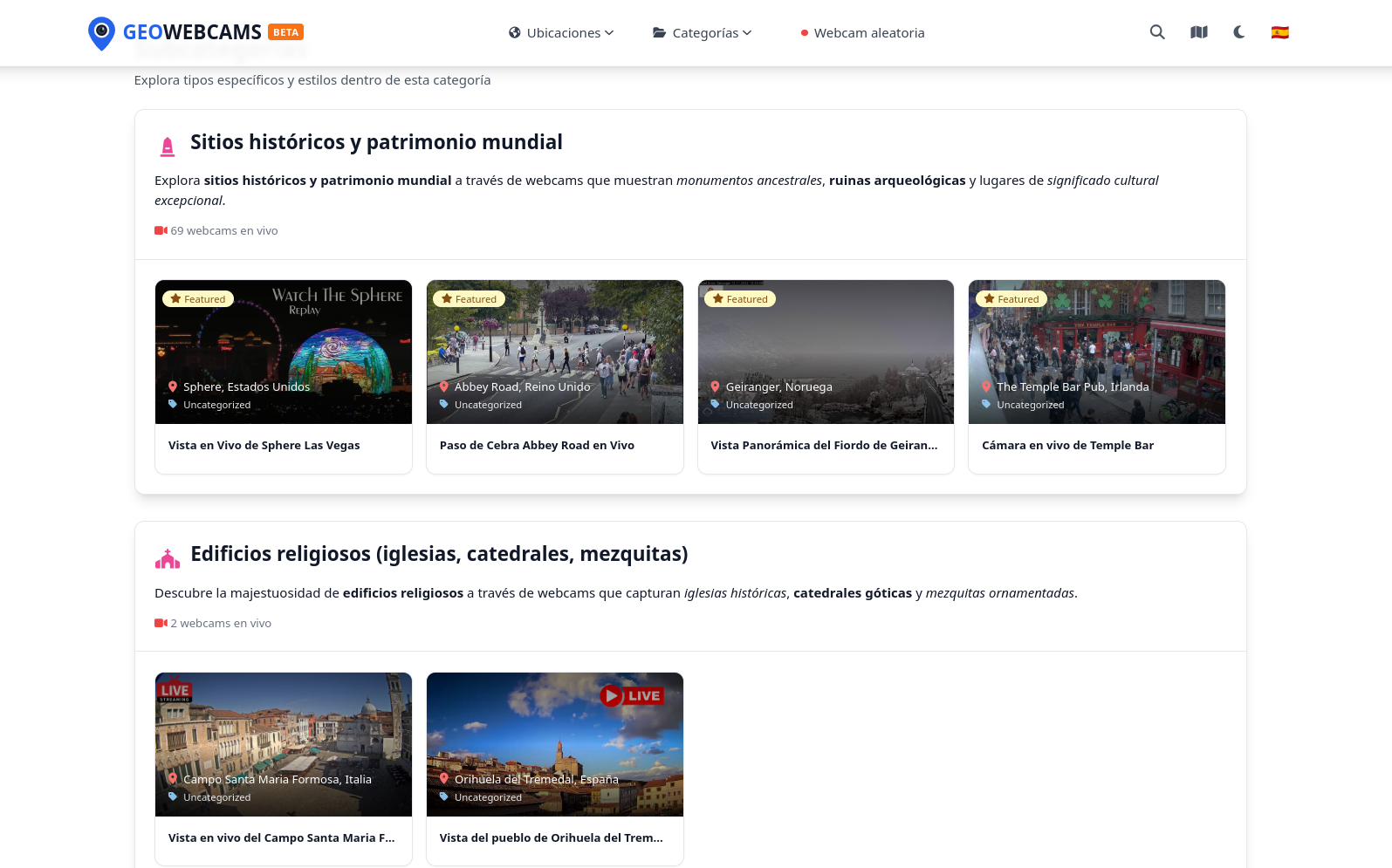The image size is (1392, 868).
Task: Open the Abbey Road webcam thumbnail
Action: pyautogui.click(x=555, y=352)
